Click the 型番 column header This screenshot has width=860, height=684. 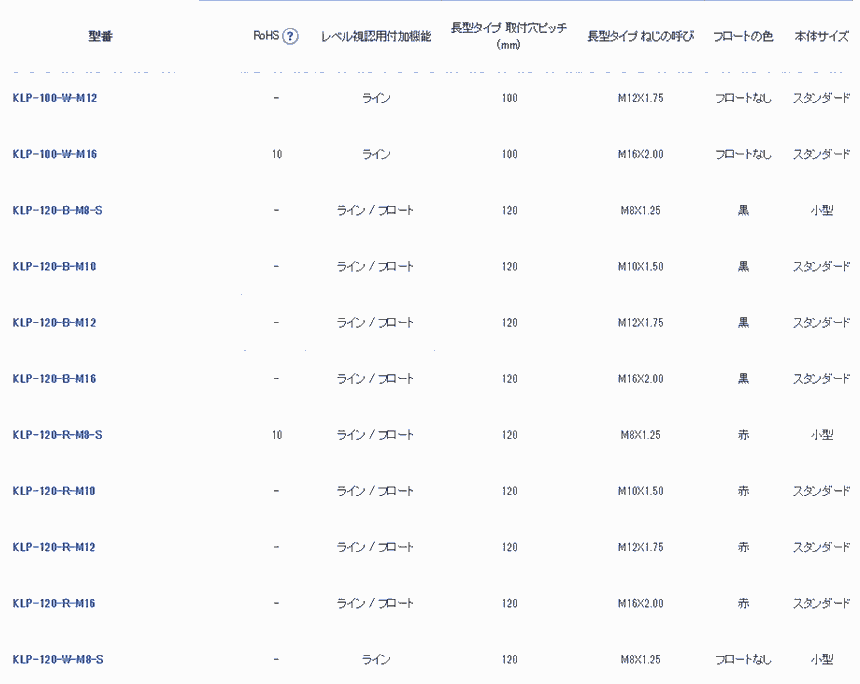[x=100, y=37]
